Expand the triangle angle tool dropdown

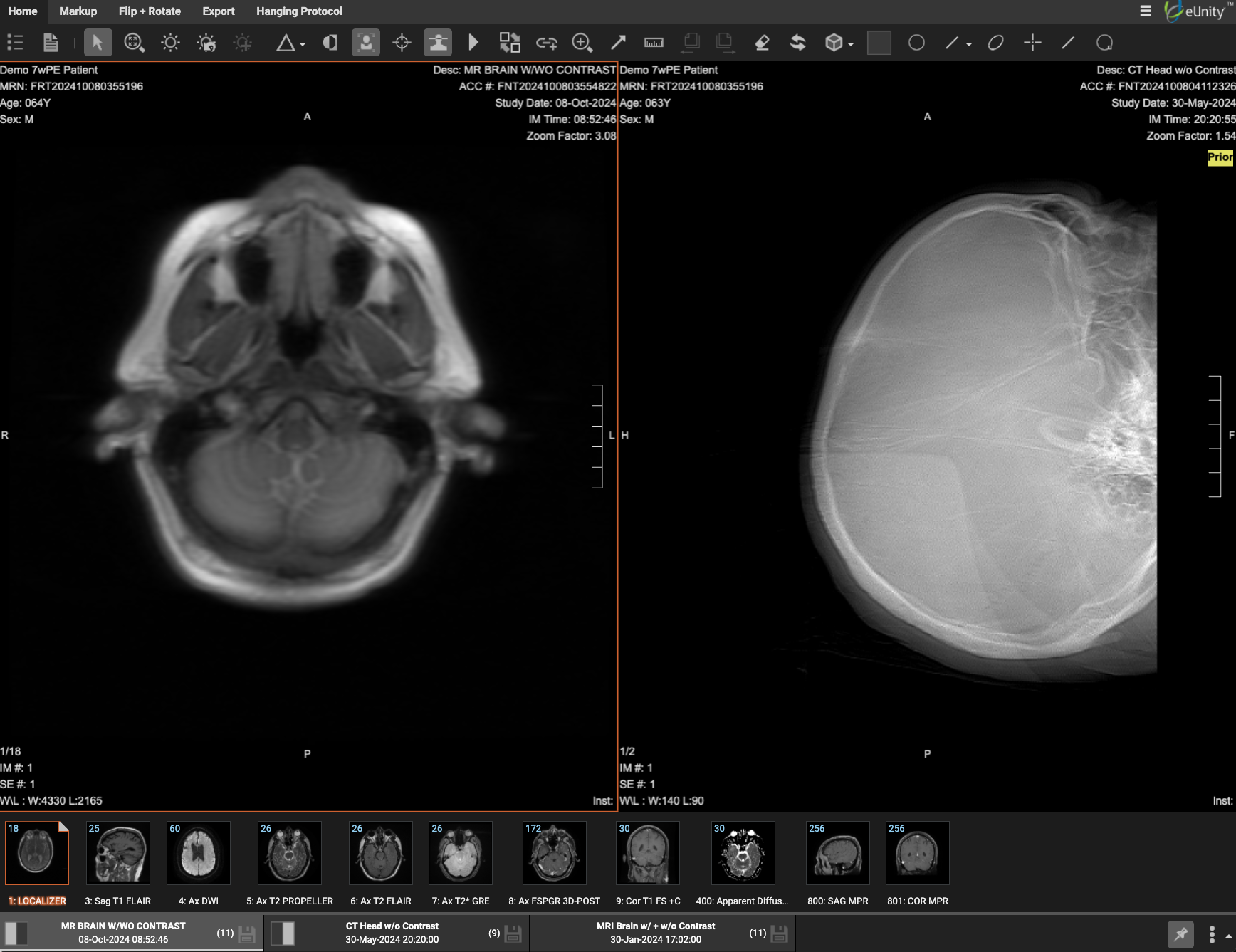(303, 44)
